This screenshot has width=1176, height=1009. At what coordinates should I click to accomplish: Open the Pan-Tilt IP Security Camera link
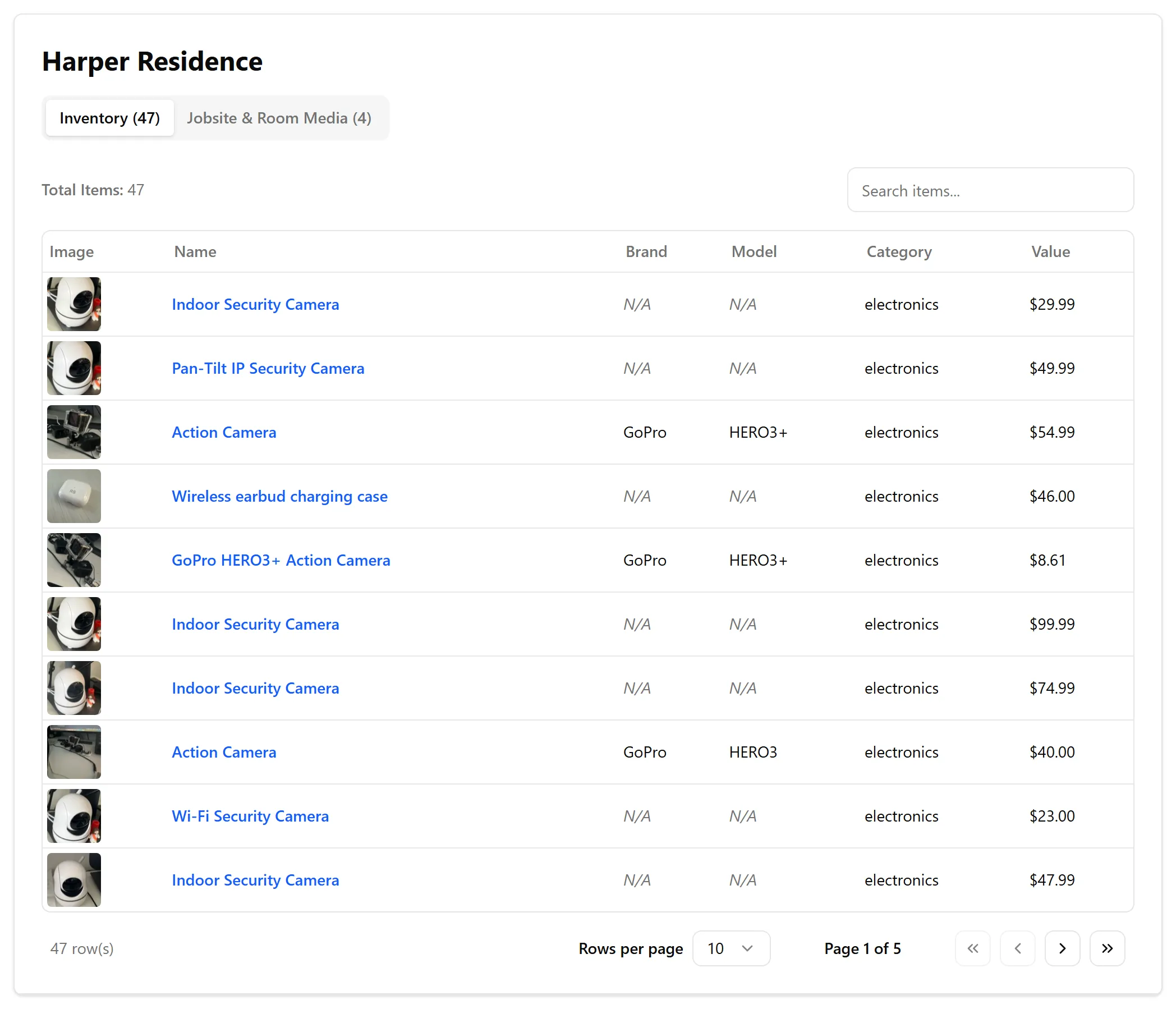click(x=268, y=369)
